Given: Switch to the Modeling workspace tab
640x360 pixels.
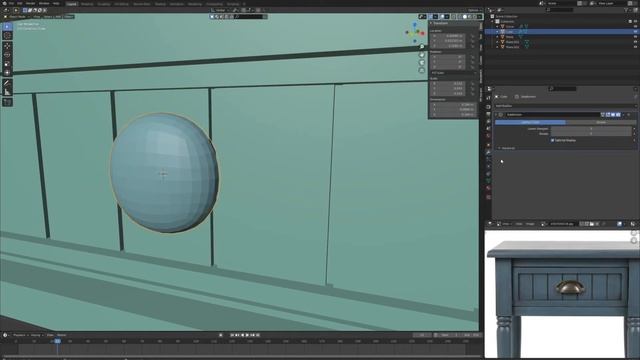Looking at the screenshot, I should (x=87, y=4).
